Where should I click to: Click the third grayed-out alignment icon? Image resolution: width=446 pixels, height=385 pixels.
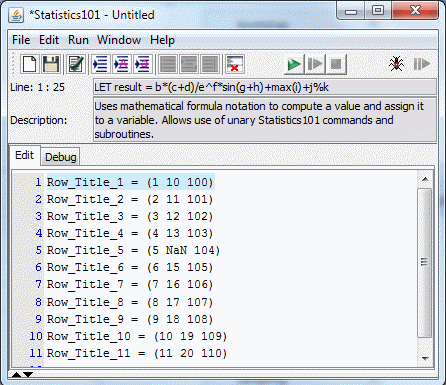click(210, 64)
